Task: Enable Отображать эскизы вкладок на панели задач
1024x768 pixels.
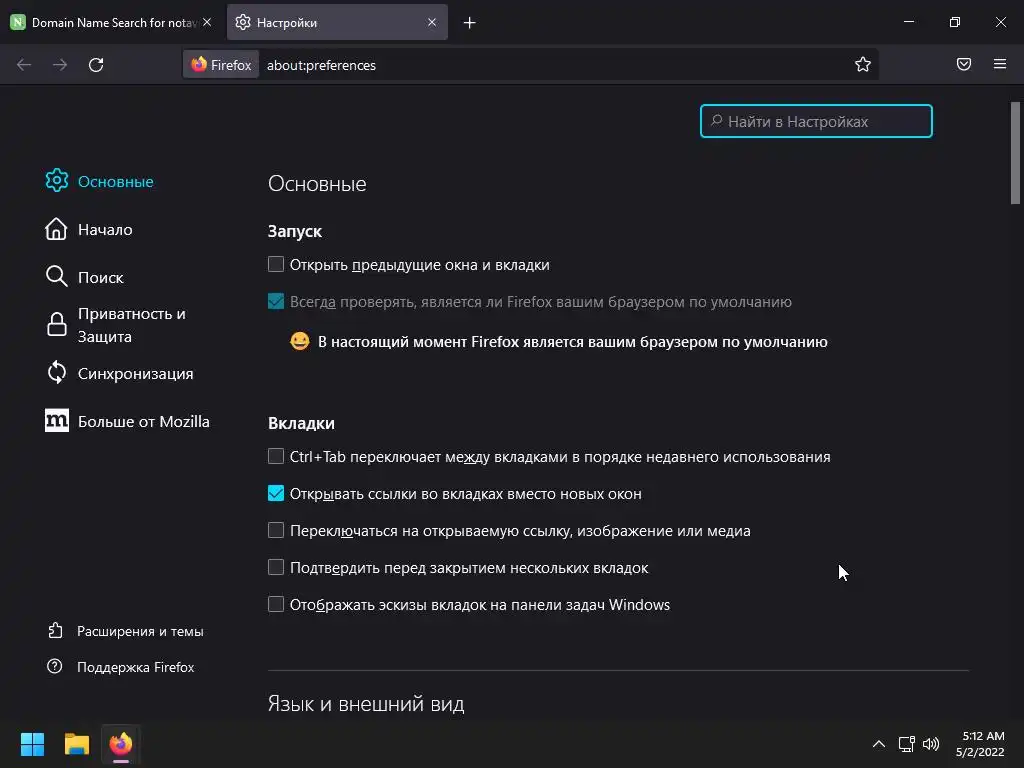Action: tap(276, 604)
